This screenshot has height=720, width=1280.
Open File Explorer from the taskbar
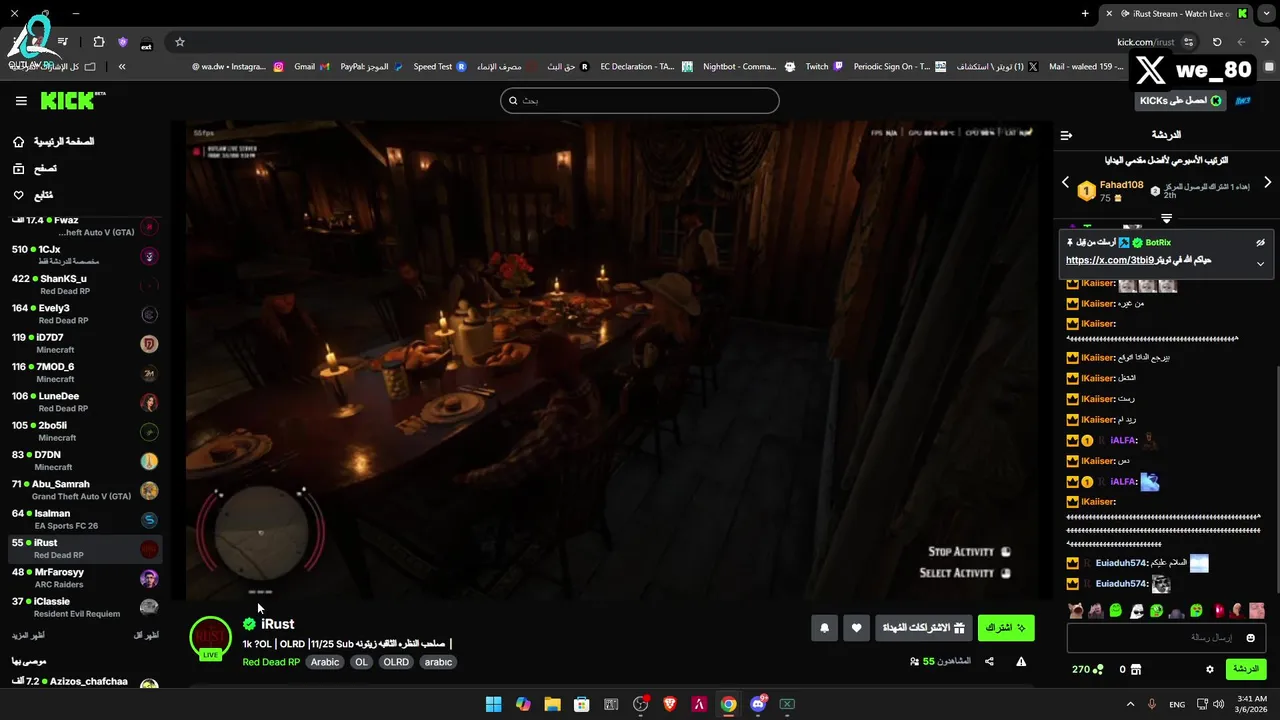tap(552, 704)
